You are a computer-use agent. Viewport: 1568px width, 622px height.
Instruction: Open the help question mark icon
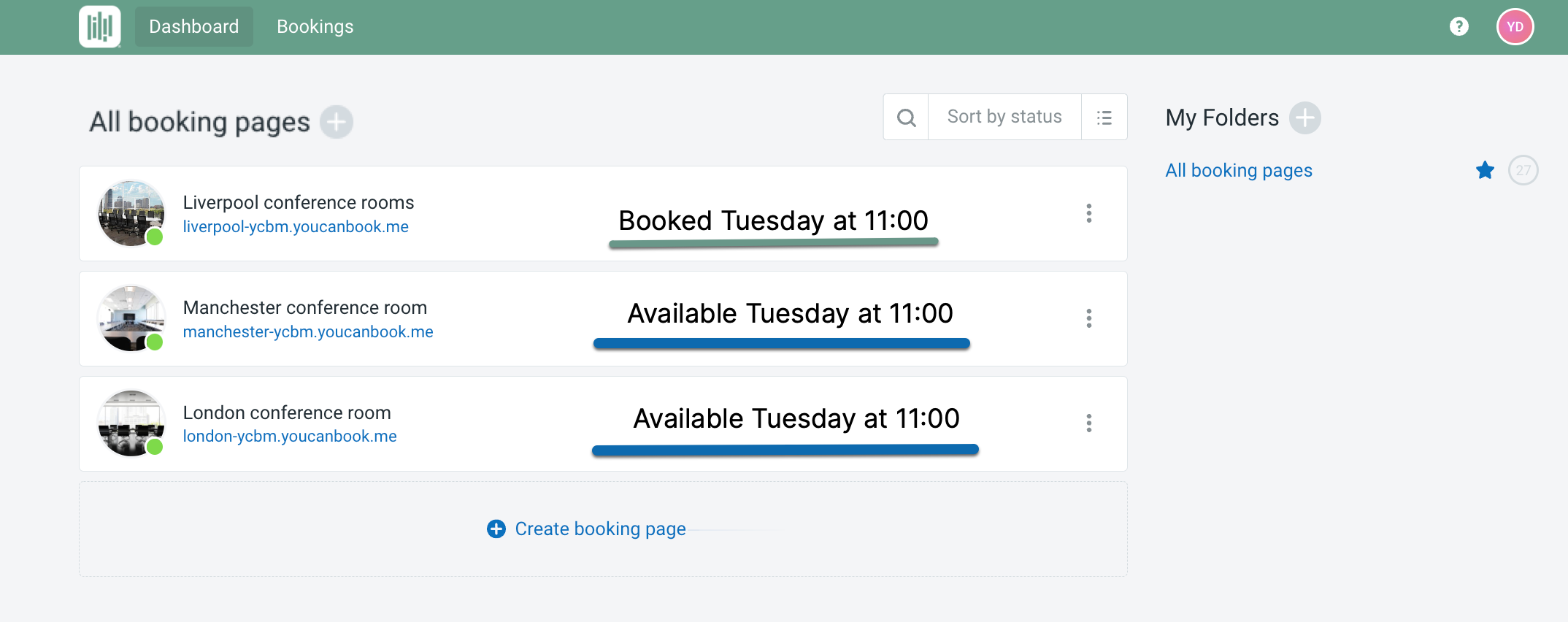tap(1459, 26)
